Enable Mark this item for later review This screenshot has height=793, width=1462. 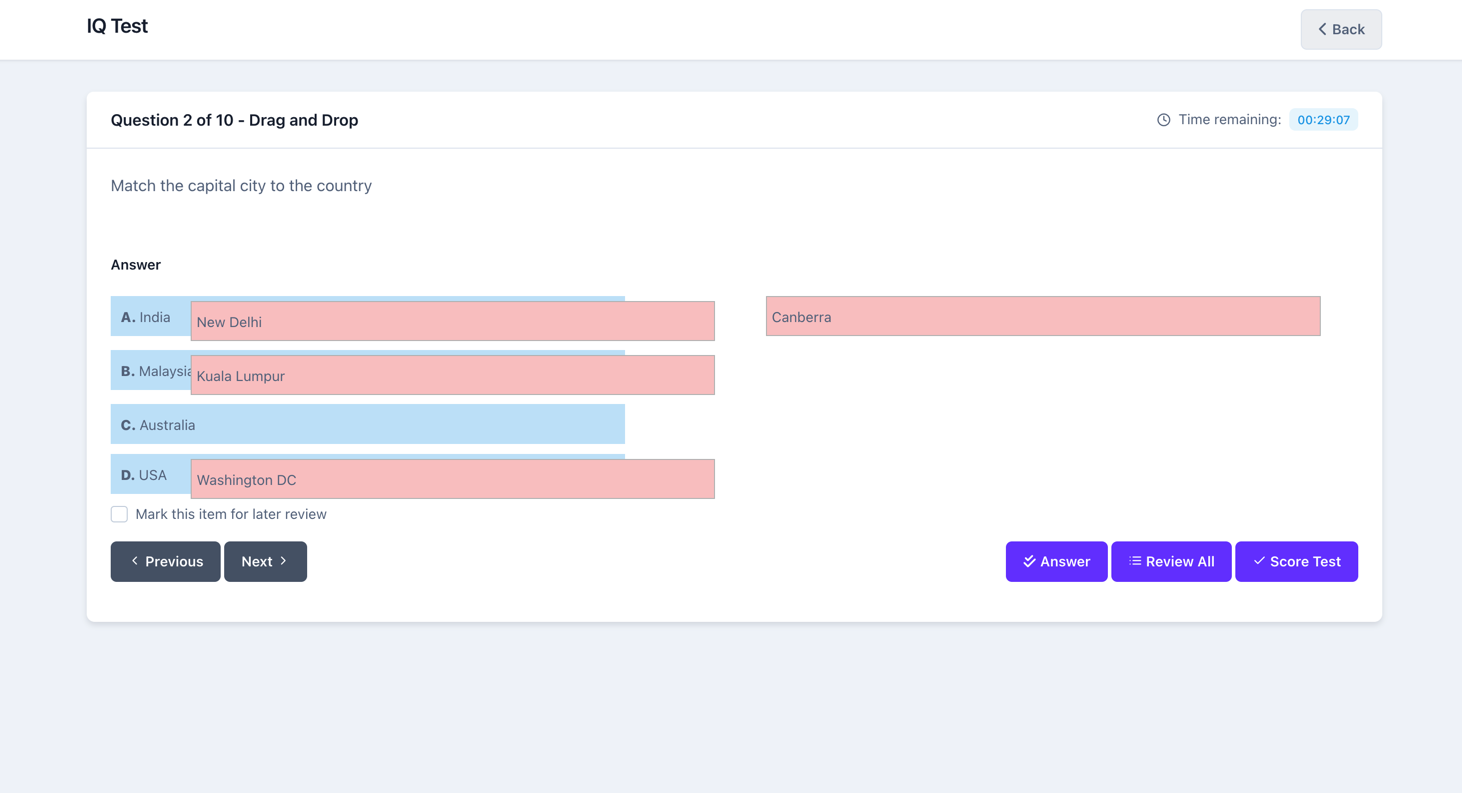(x=119, y=513)
